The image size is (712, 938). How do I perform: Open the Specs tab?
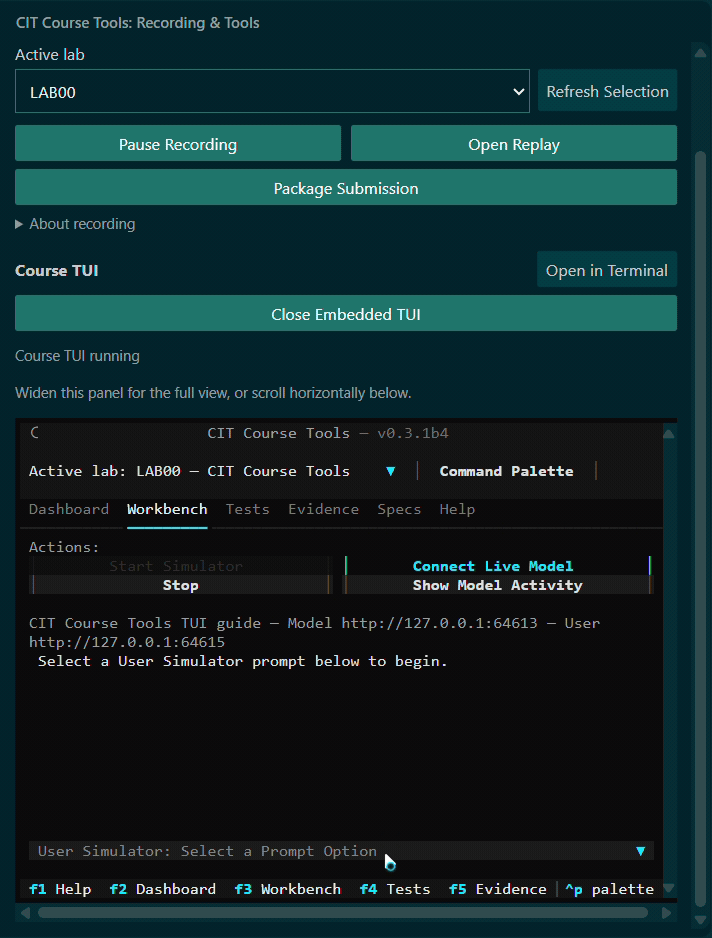[399, 509]
